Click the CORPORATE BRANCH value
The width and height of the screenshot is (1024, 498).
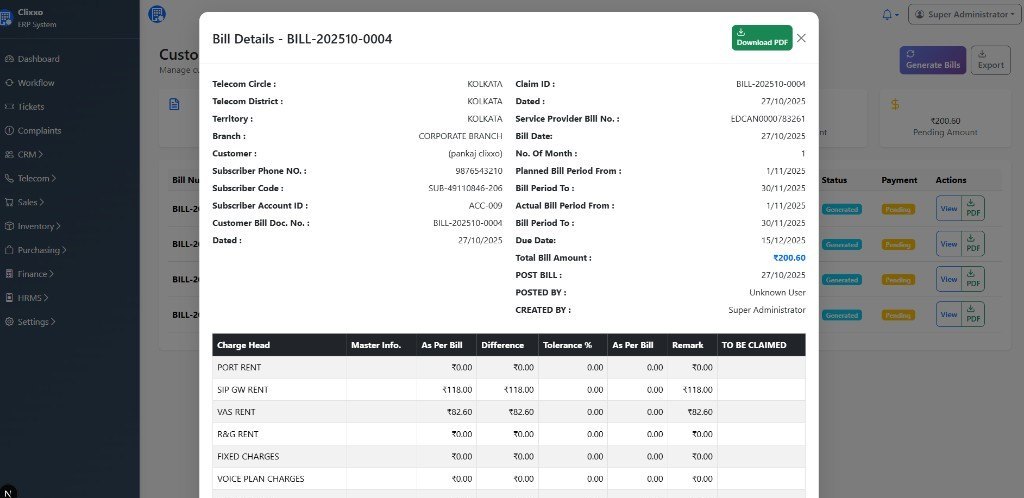point(460,136)
